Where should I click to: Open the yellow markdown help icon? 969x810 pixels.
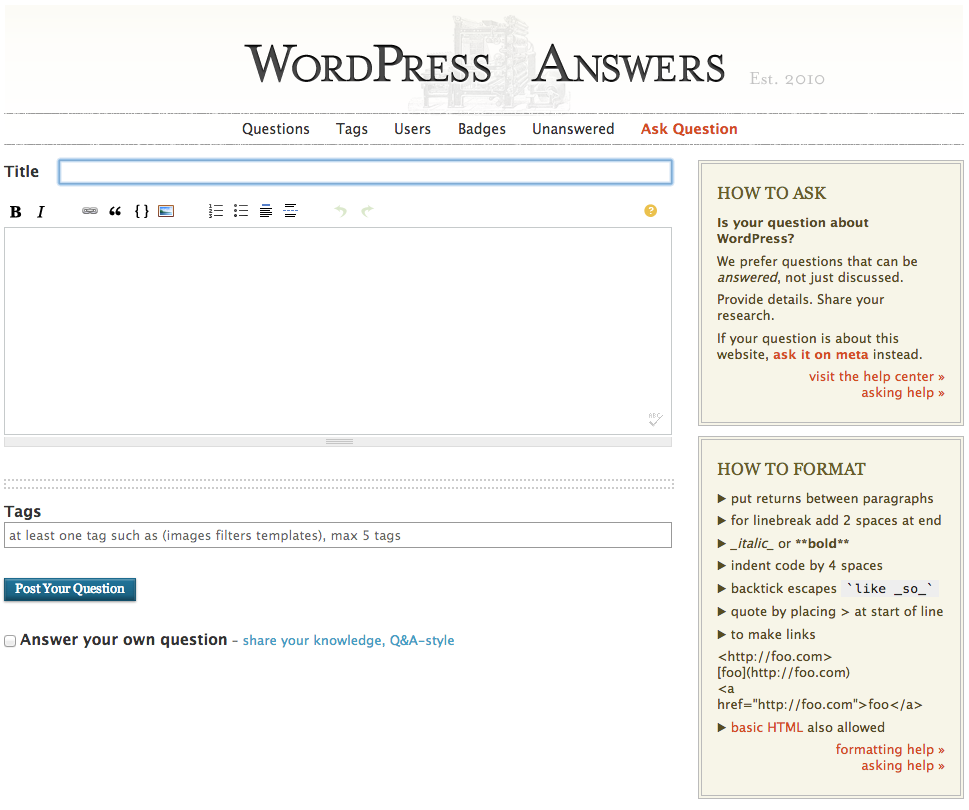click(x=650, y=211)
